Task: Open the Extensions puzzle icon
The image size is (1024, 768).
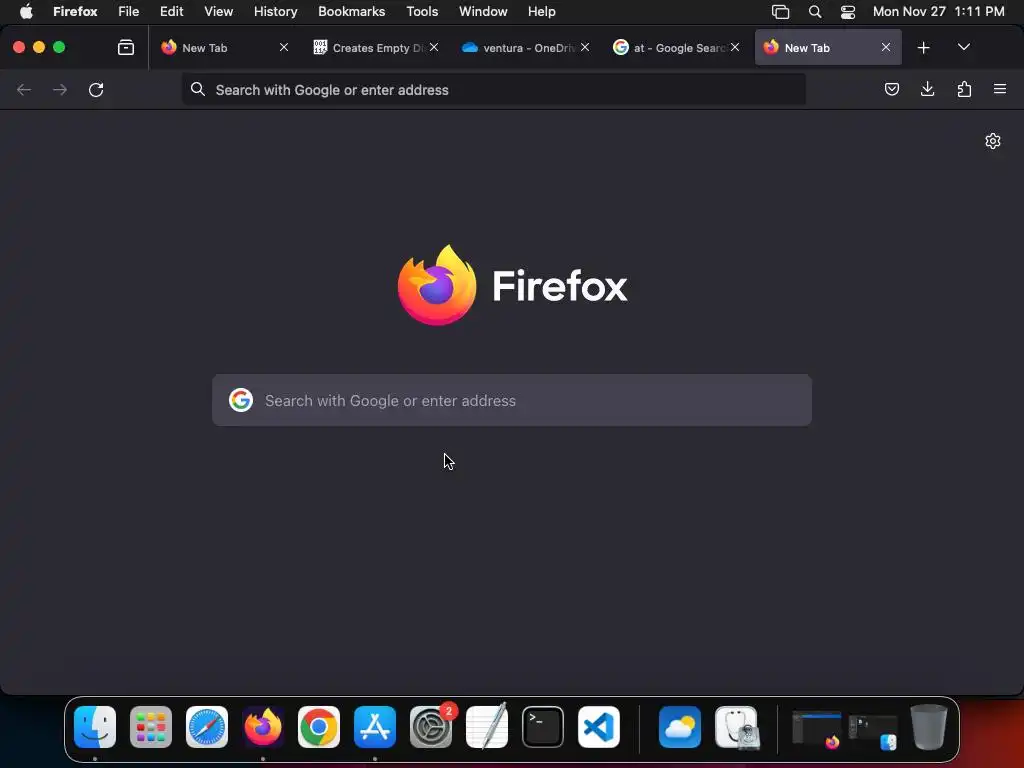Action: [x=964, y=89]
